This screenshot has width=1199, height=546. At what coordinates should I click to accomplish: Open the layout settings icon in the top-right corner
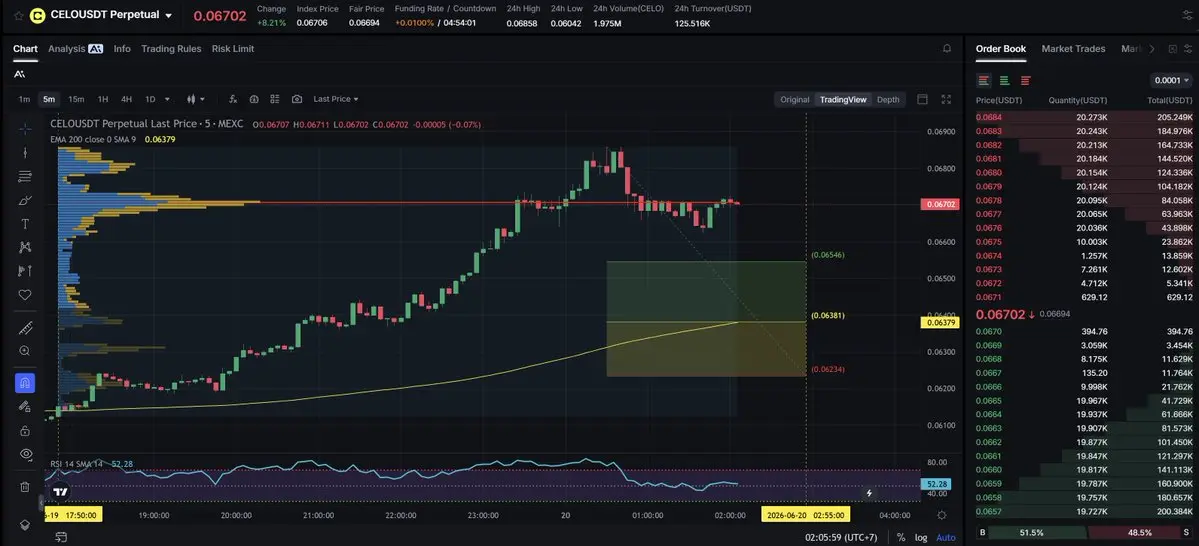coord(1187,15)
